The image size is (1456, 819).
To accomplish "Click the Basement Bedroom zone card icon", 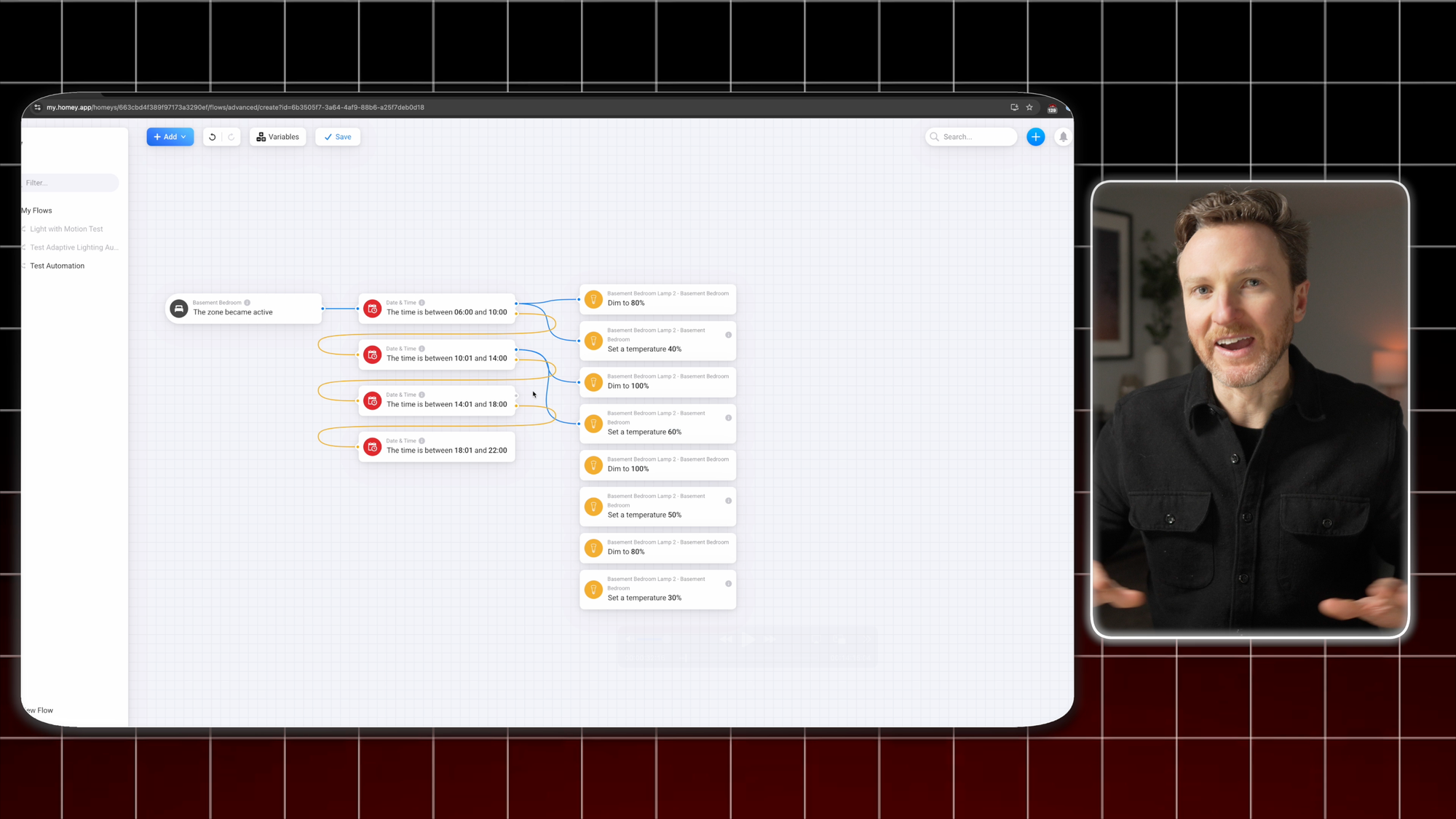I will coord(178,308).
